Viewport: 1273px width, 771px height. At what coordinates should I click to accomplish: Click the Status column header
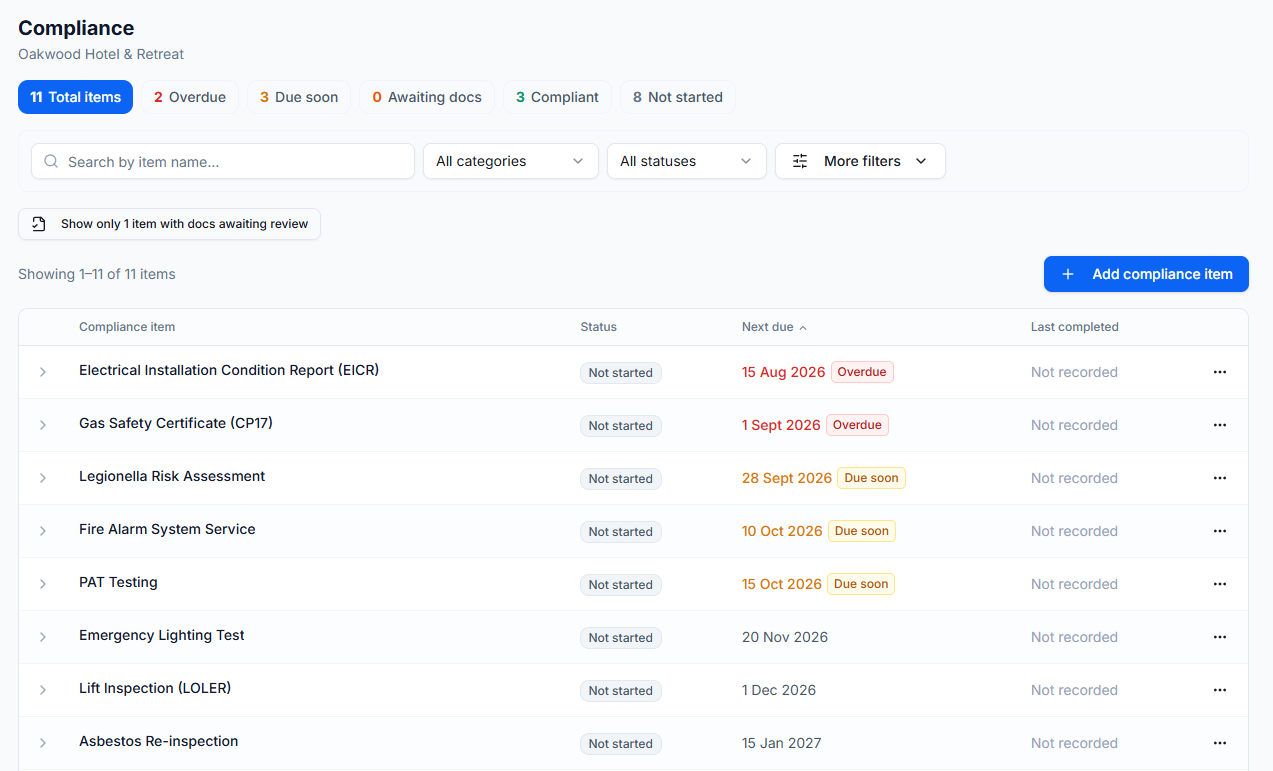pos(598,327)
